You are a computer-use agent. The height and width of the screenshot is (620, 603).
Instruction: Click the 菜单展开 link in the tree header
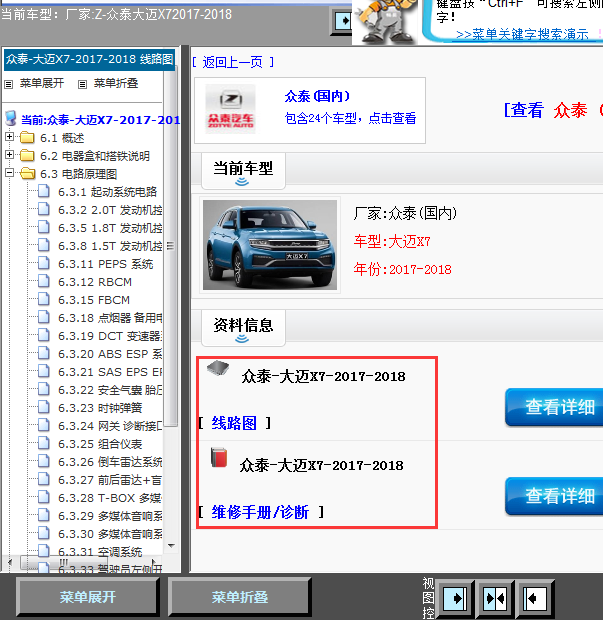42,83
